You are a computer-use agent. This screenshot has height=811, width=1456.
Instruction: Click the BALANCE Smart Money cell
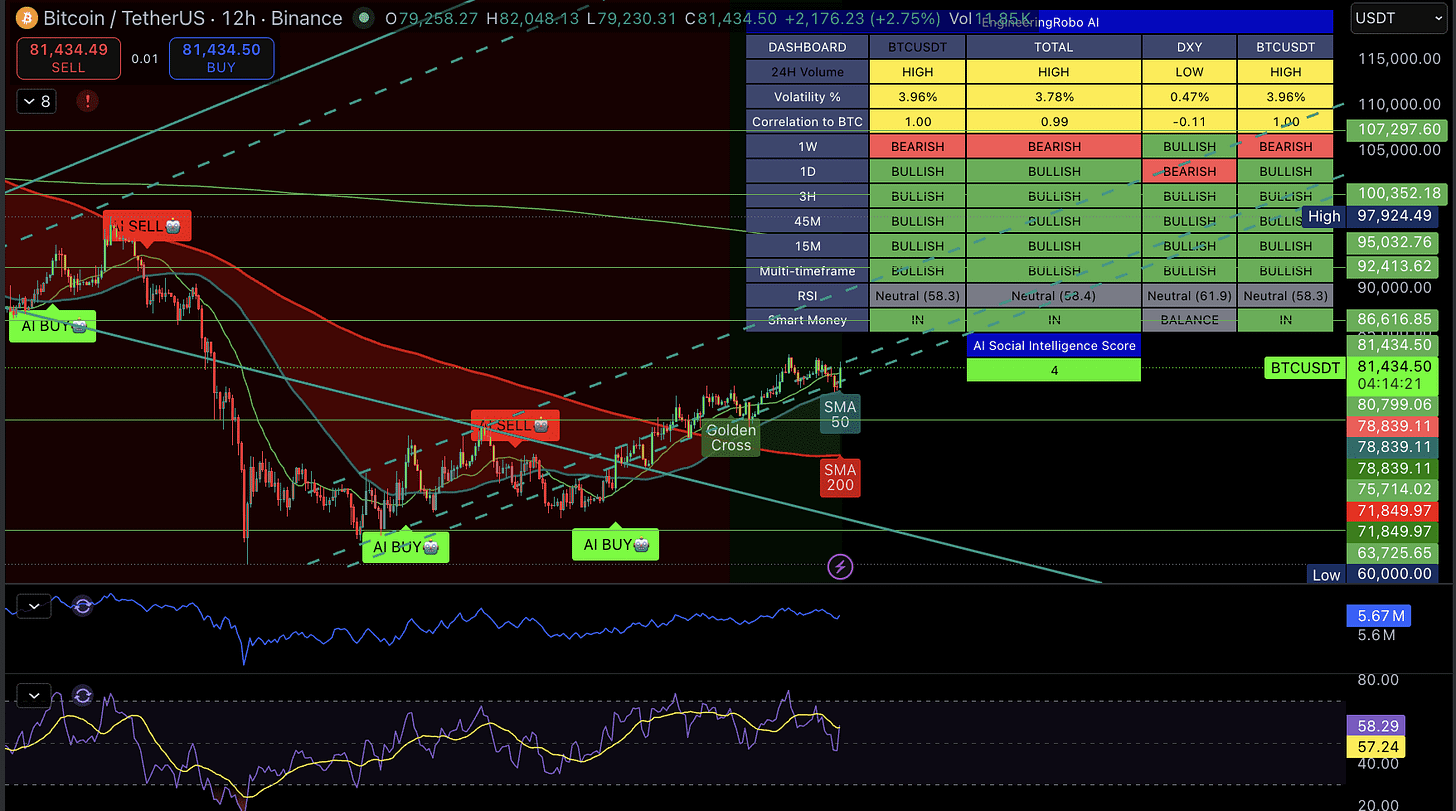tap(1189, 320)
